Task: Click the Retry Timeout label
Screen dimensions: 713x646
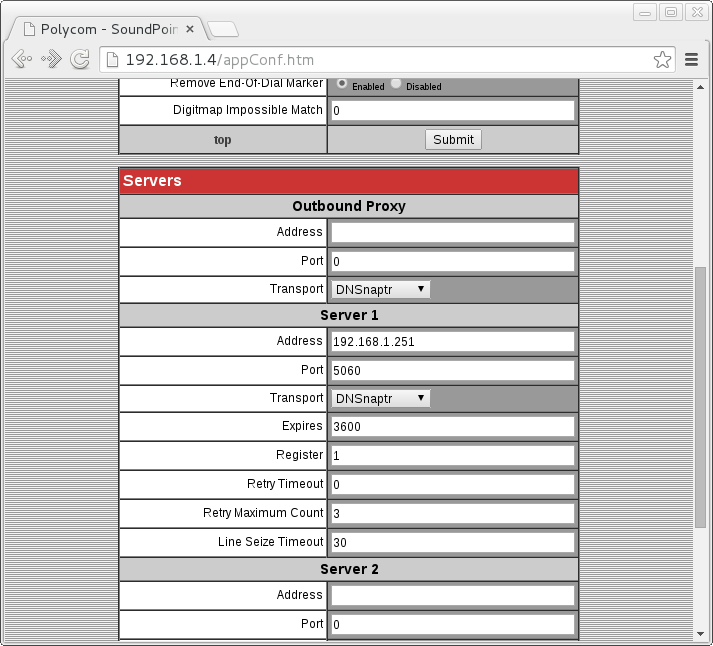Action: point(285,484)
